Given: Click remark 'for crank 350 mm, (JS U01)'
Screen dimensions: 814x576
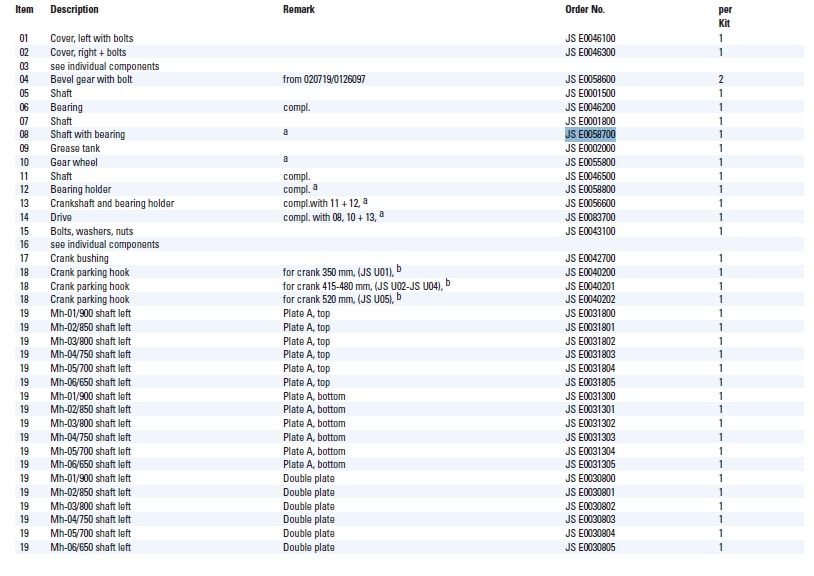Looking at the screenshot, I should [x=339, y=272].
